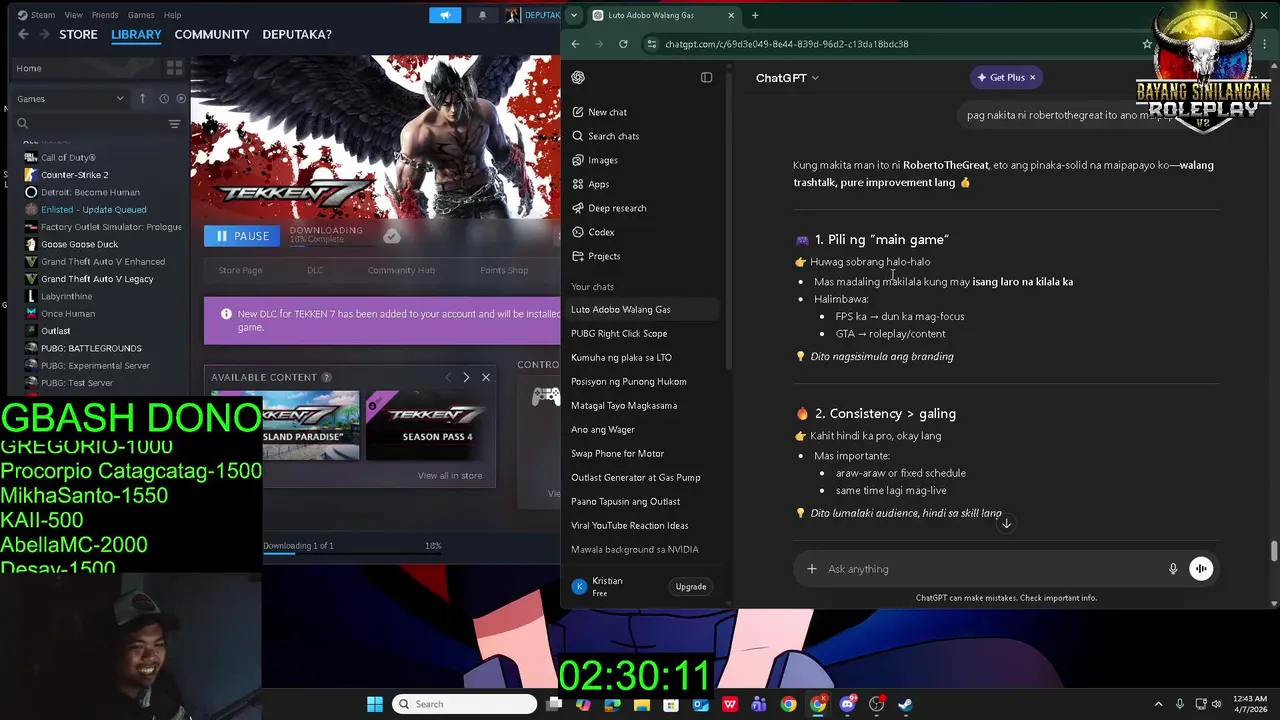
Task: Switch to Steam COMMUNITY section
Action: pos(212,34)
